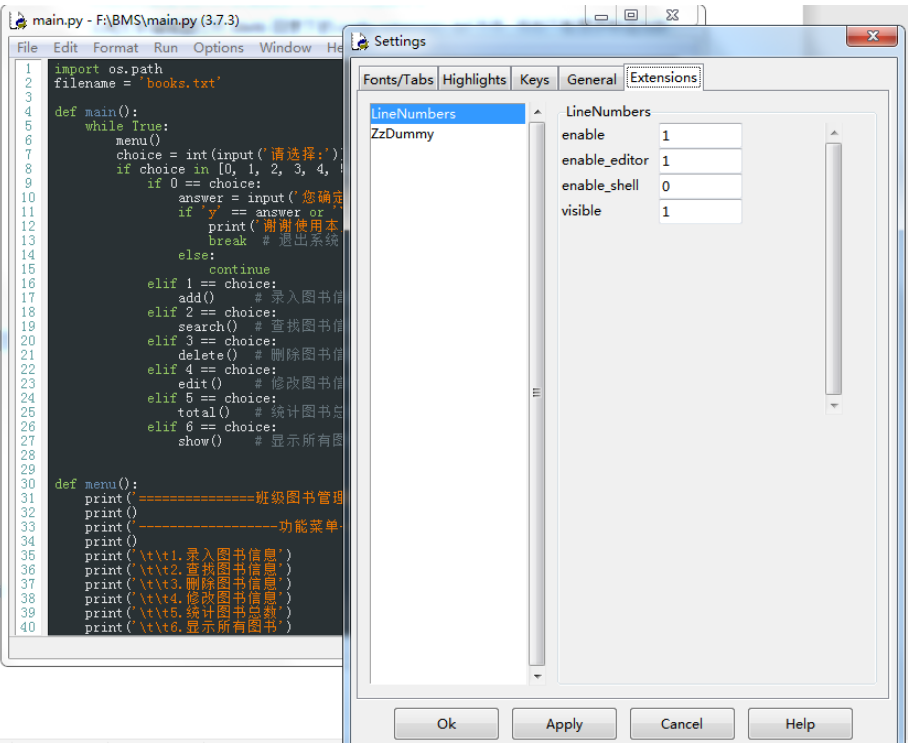Open the Options menu
This screenshot has height=754, width=908.
pyautogui.click(x=218, y=47)
